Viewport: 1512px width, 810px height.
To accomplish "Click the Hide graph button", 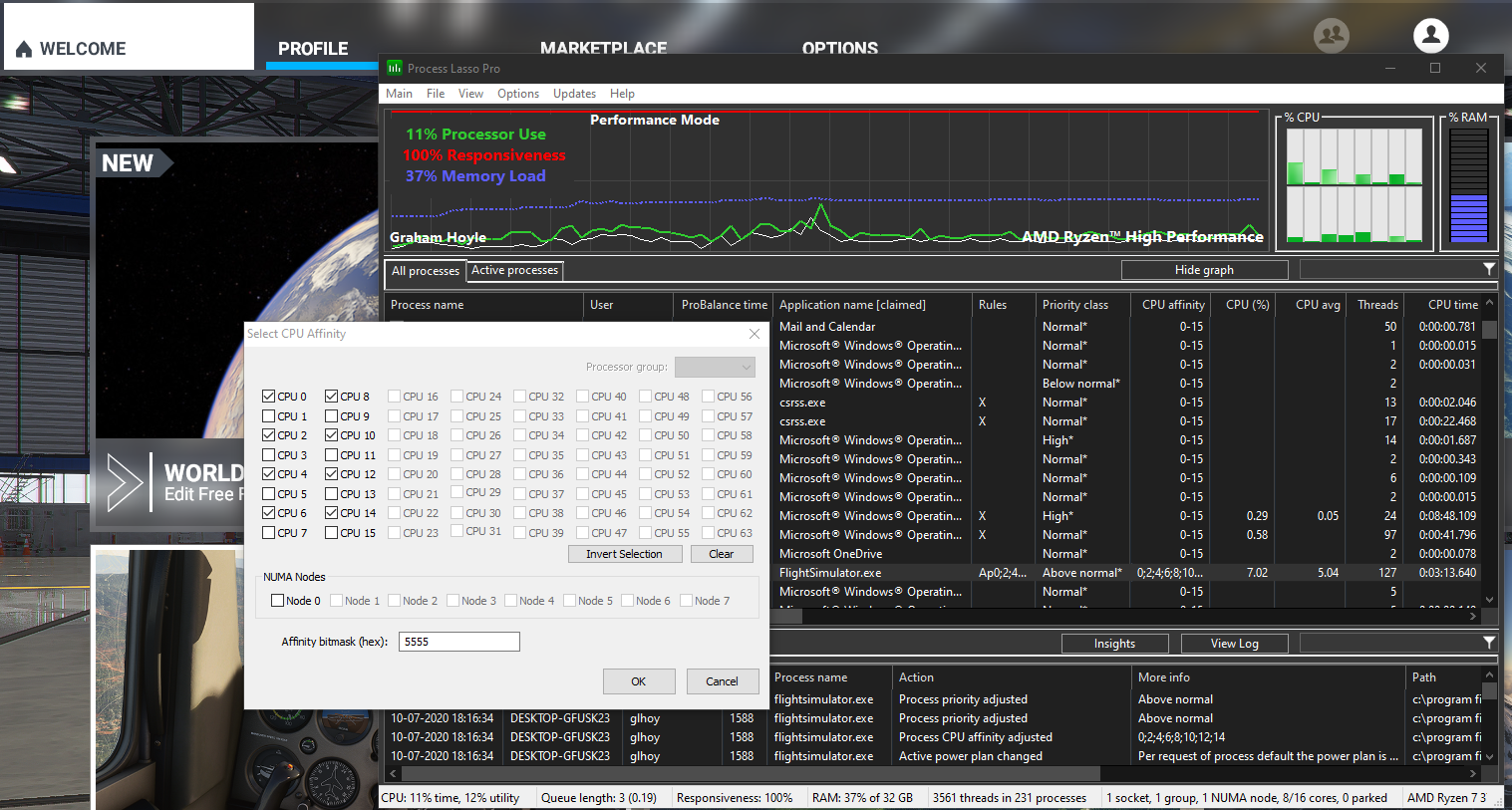I will 1204,270.
